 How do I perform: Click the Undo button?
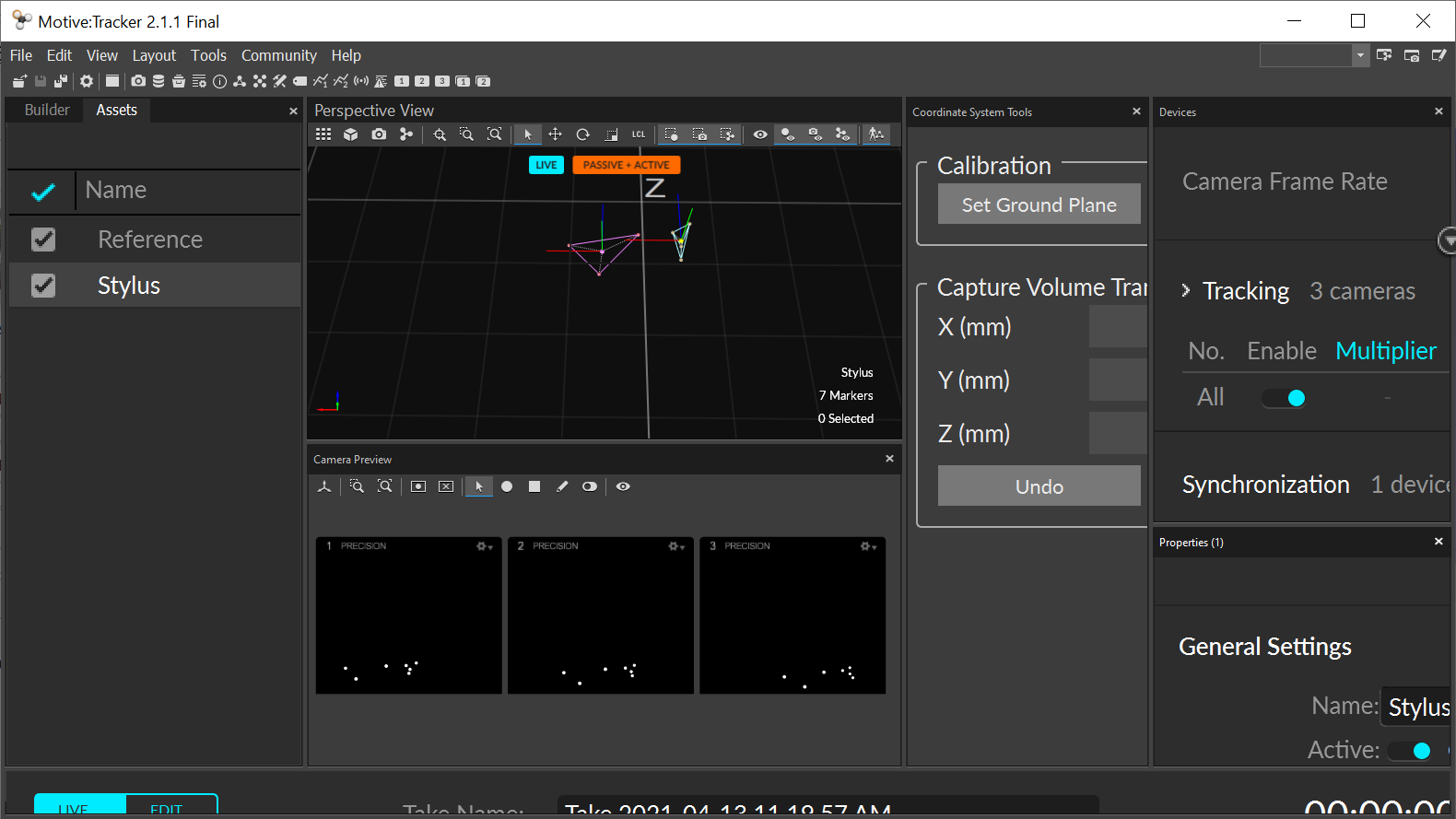click(1039, 486)
